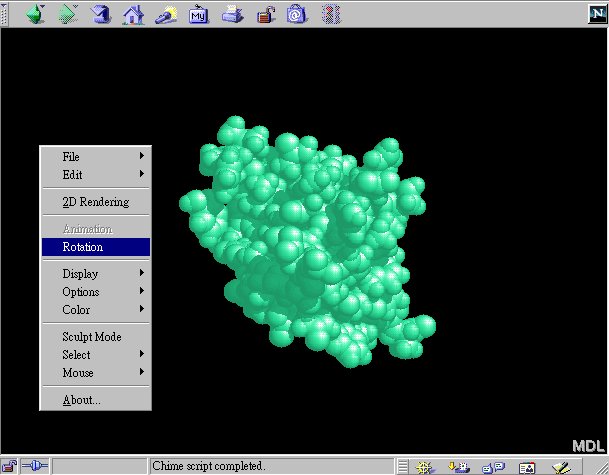Open the Inbox mail icon in the component bar
The width and height of the screenshot is (609, 475).
coord(459,467)
